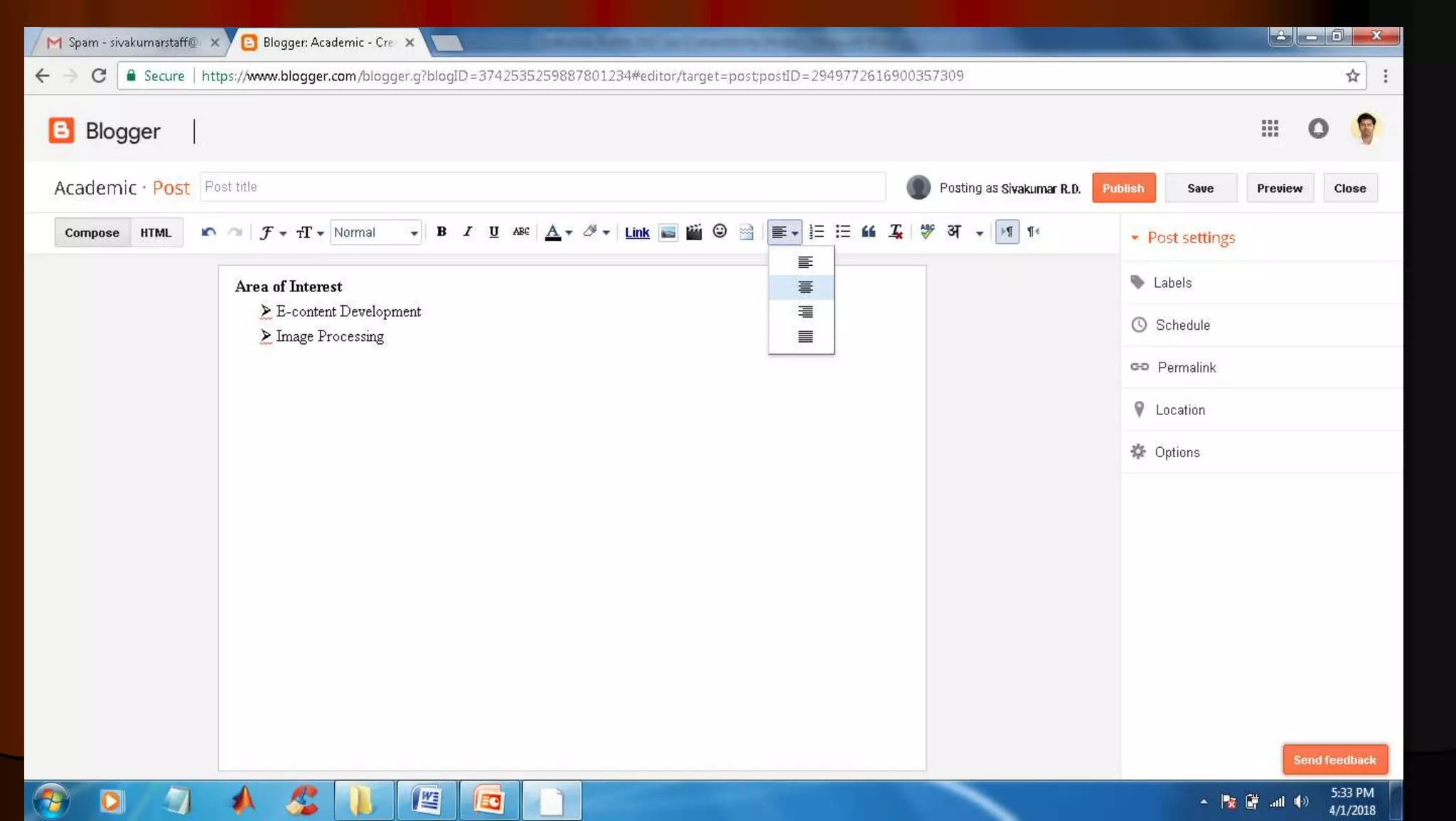Apply numbered list formatting

[x=816, y=232]
